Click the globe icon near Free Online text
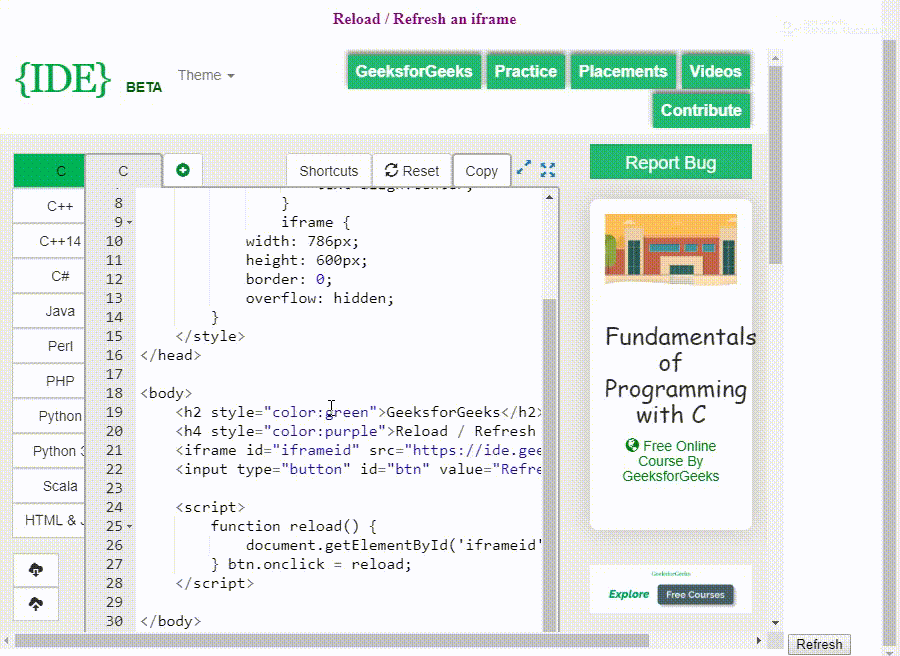 point(632,447)
